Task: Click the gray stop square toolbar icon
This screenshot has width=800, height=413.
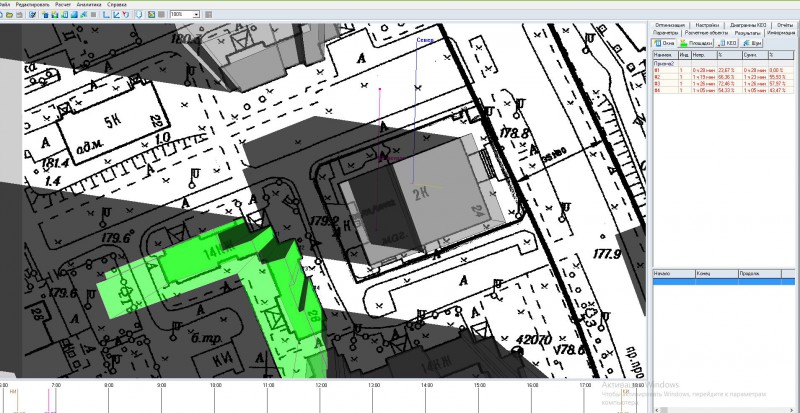Action: [93, 14]
